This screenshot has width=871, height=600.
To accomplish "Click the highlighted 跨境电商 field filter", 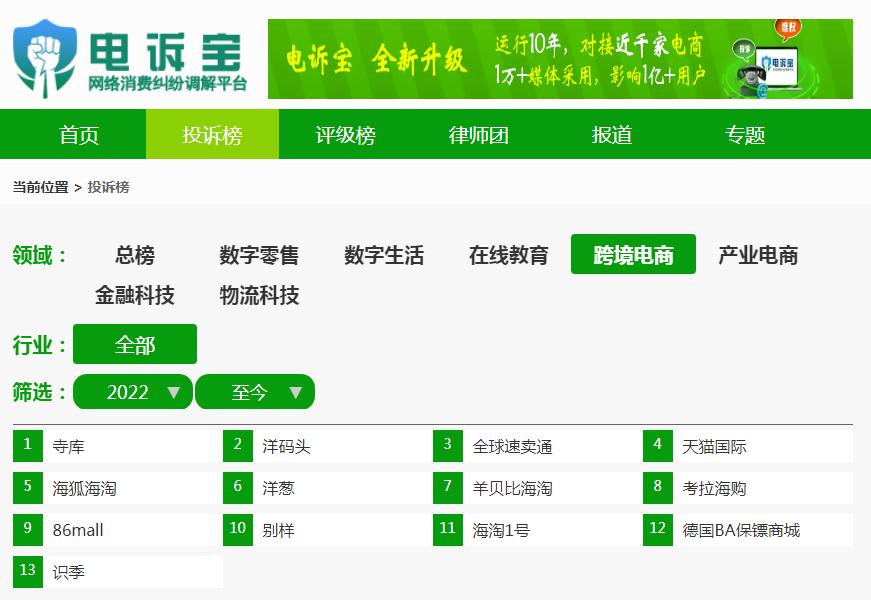I will (x=633, y=254).
